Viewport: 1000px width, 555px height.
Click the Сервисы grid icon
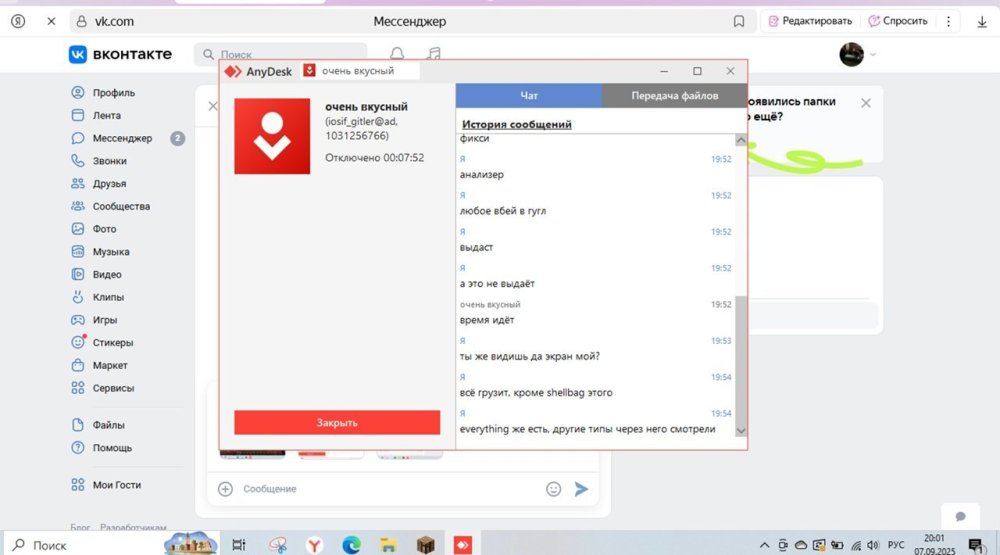point(78,388)
